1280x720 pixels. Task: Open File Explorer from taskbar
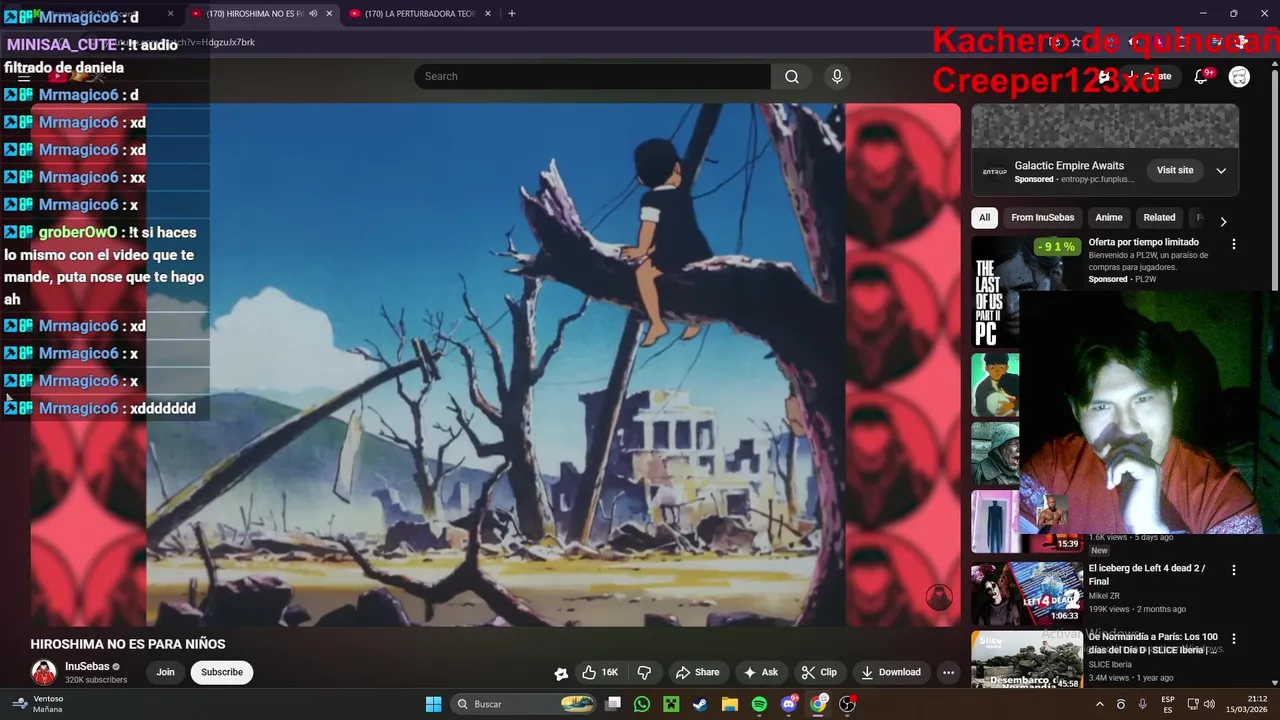pos(729,704)
